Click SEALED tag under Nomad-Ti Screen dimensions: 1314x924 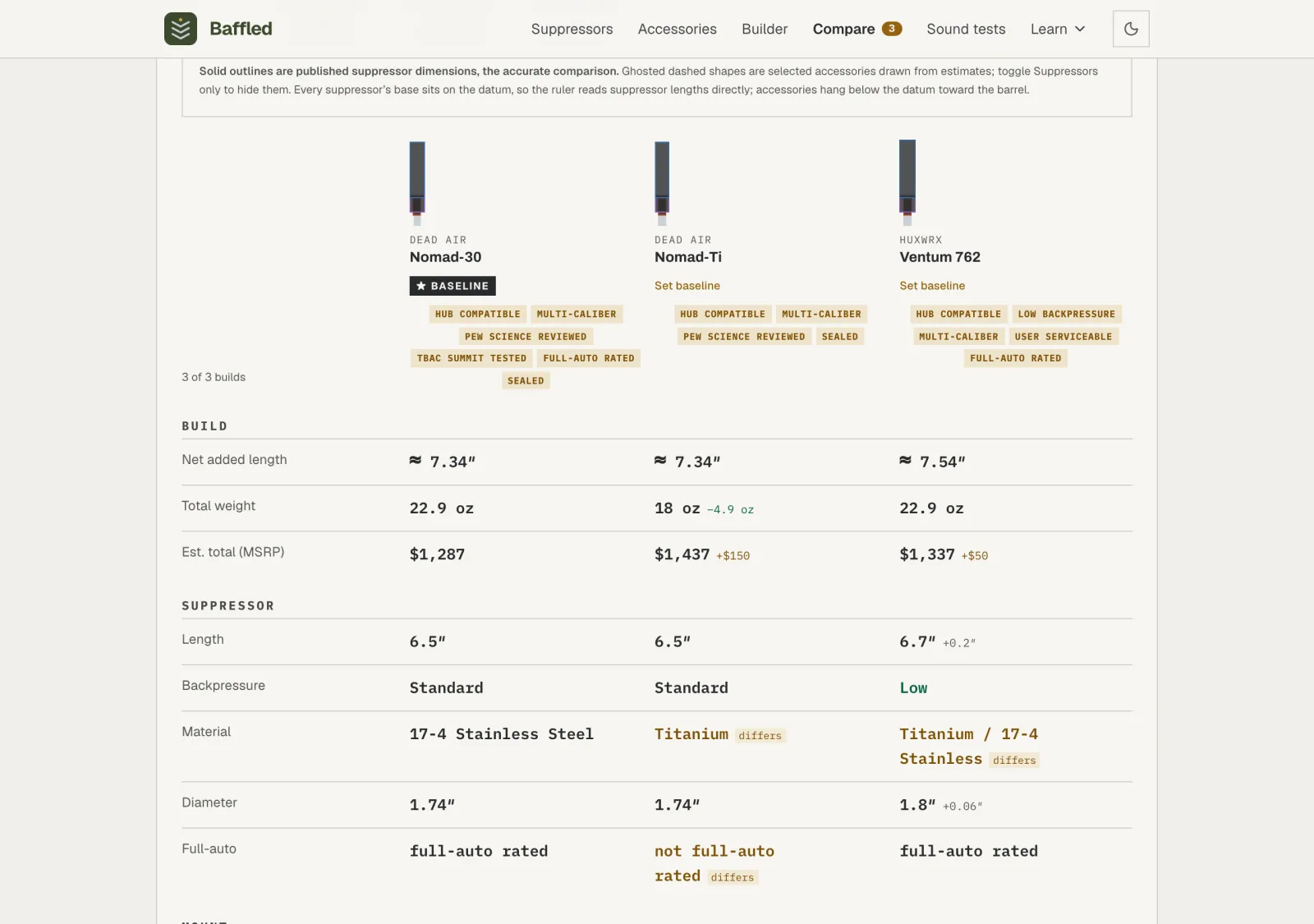(839, 337)
